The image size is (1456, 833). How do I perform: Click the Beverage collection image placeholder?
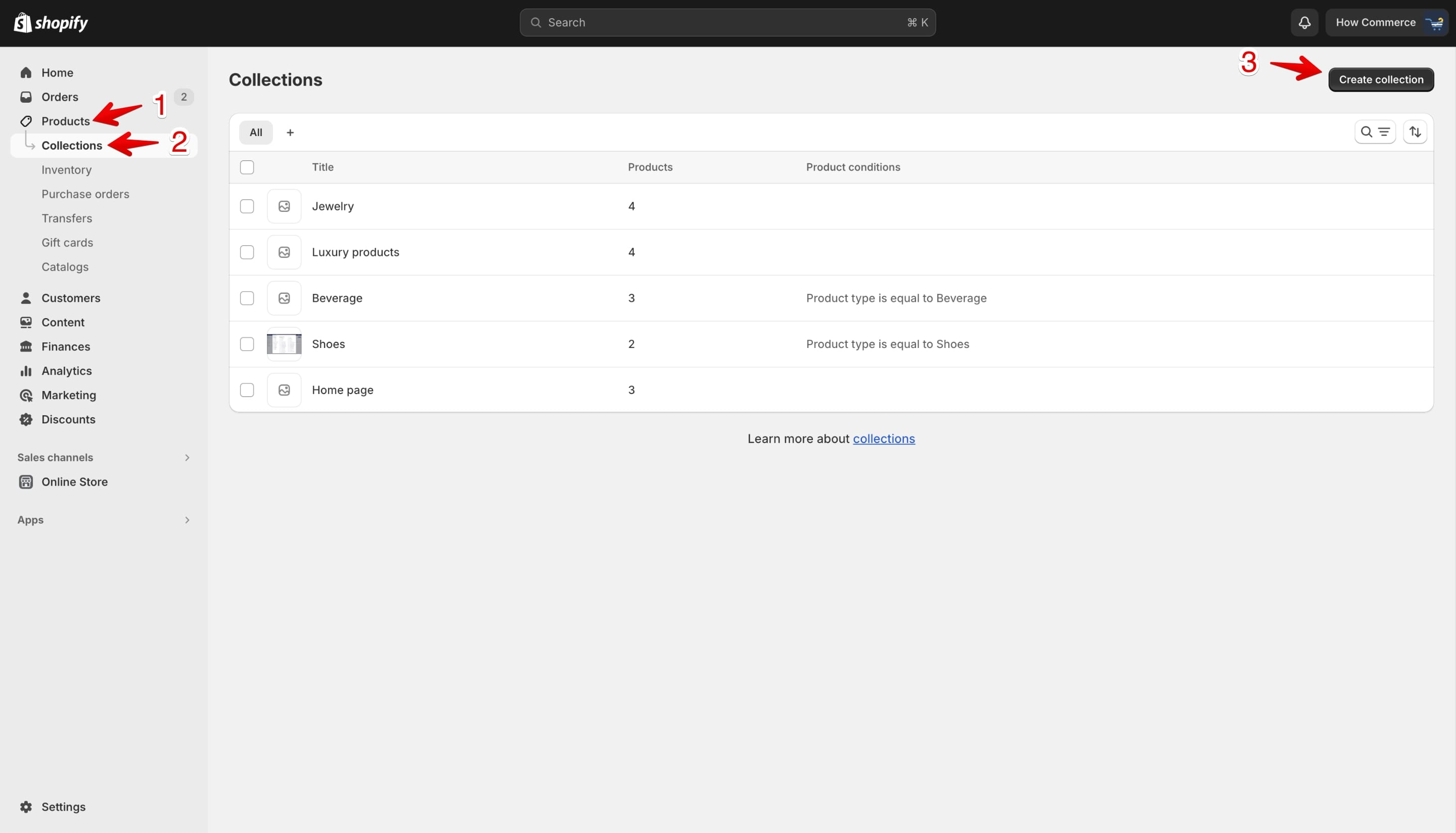pyautogui.click(x=284, y=298)
